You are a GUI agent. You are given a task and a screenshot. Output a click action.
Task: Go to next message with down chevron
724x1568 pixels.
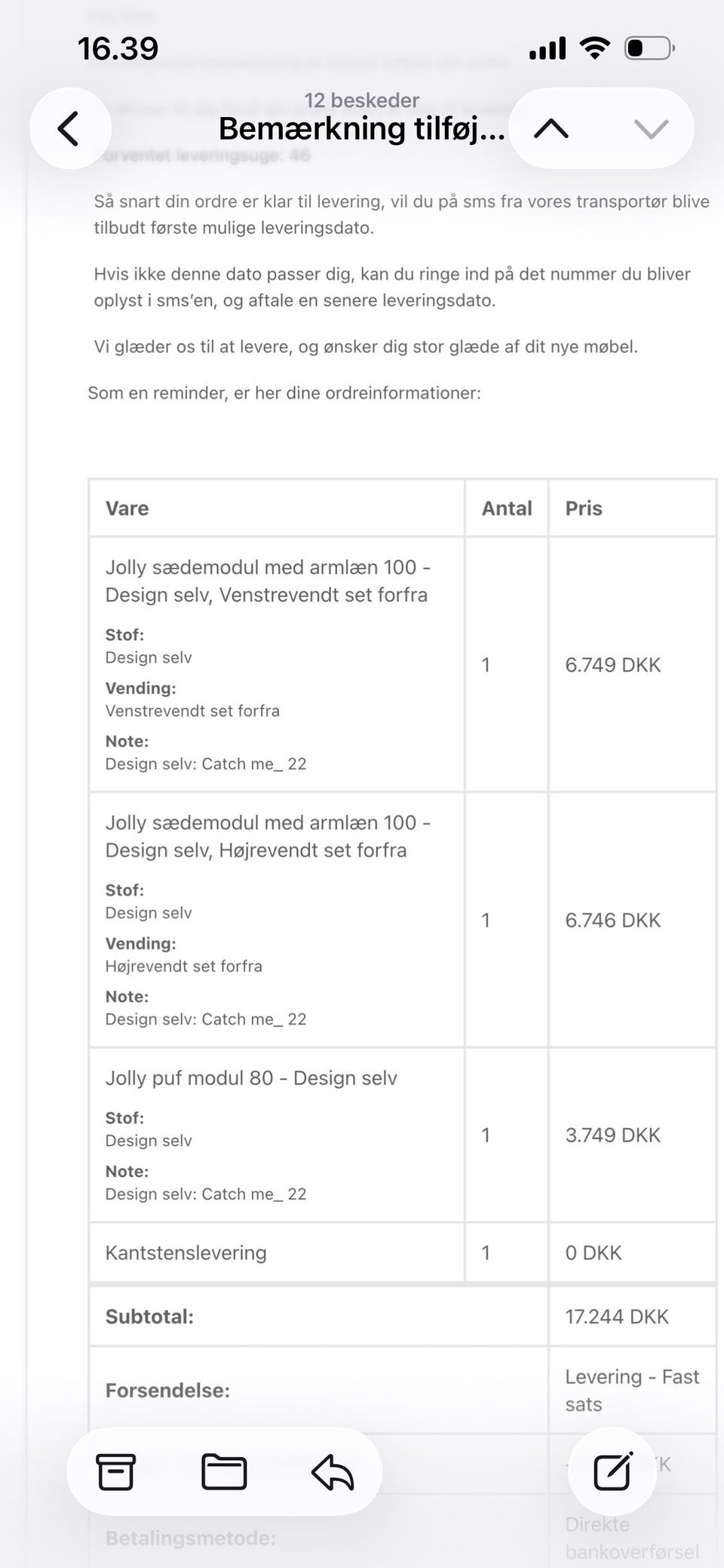[x=651, y=129]
